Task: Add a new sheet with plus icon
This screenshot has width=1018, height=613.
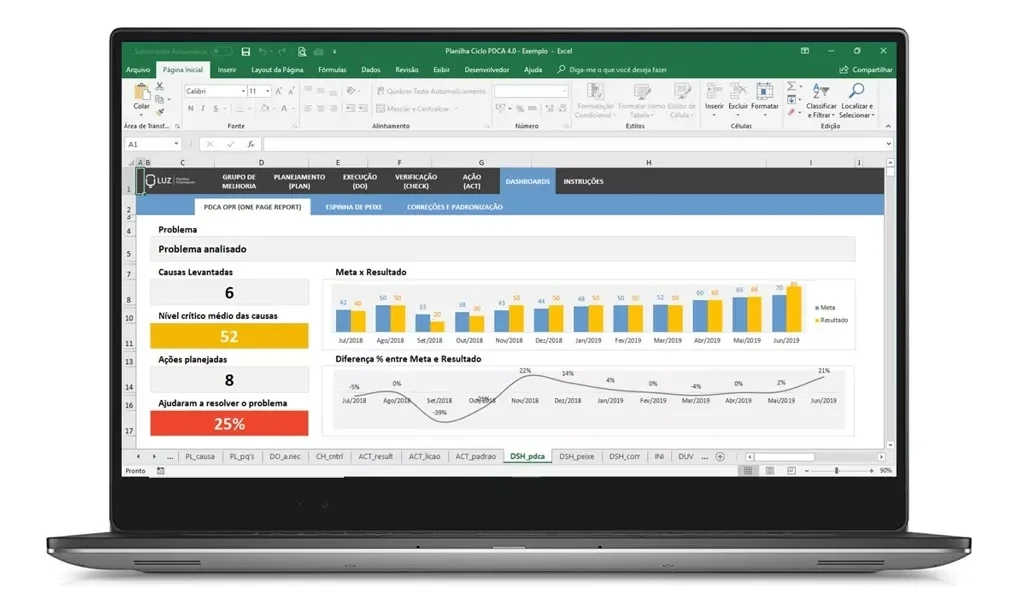Action: tap(720, 457)
